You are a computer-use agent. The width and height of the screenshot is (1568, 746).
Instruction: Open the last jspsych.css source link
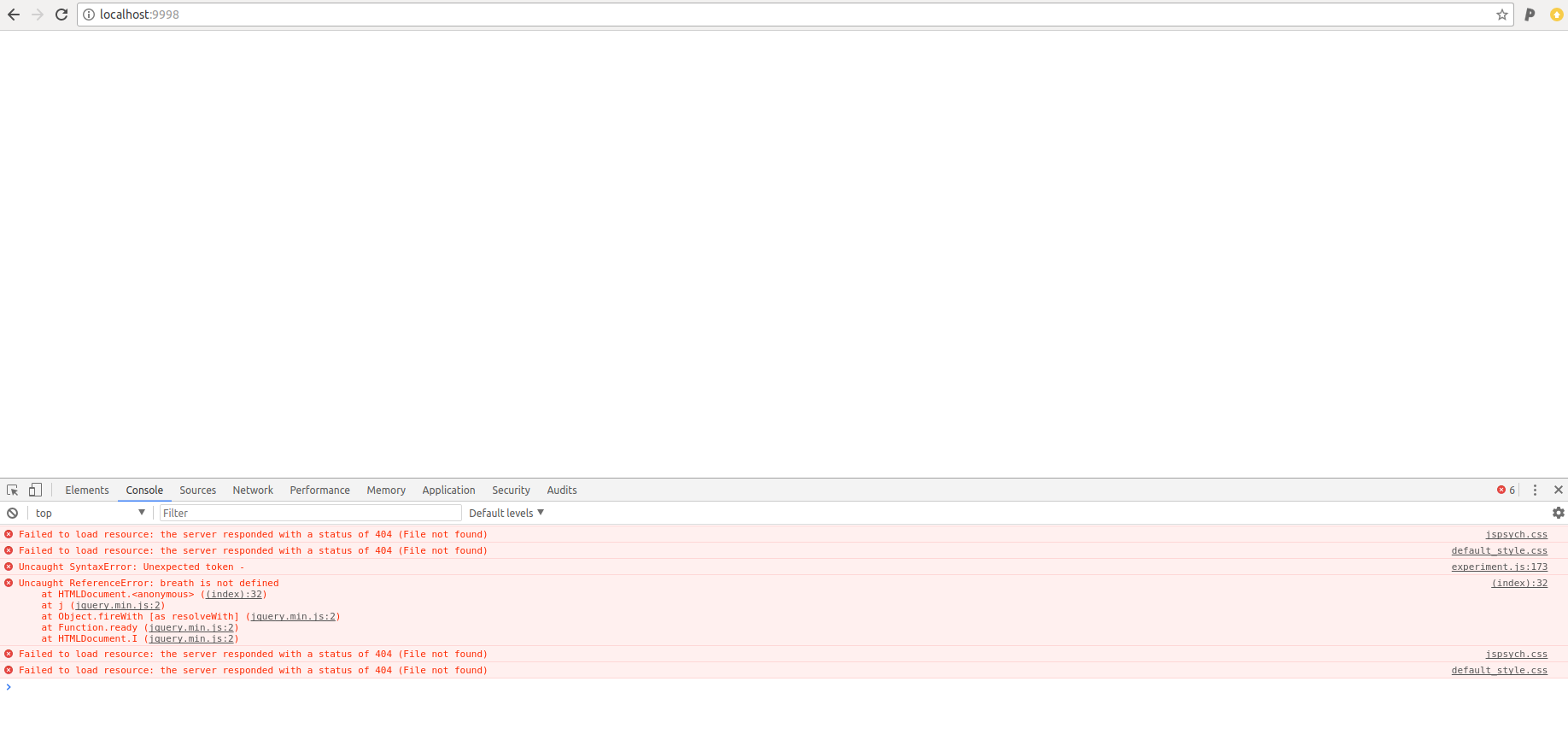(x=1516, y=654)
